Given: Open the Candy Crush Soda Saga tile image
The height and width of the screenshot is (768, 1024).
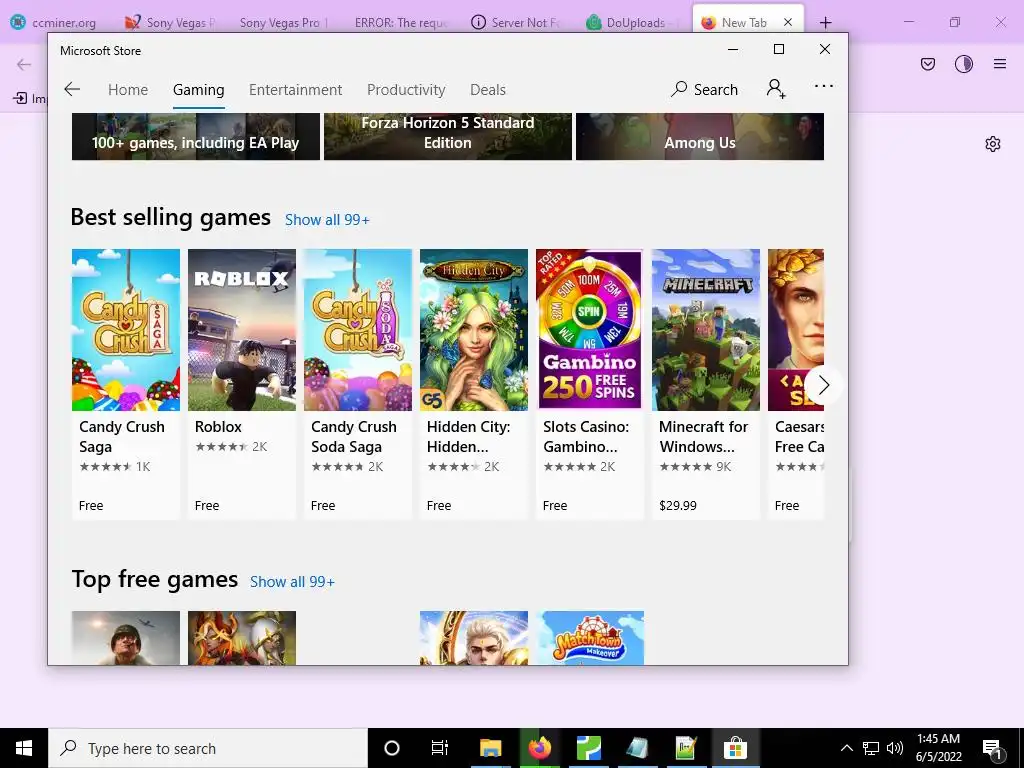Looking at the screenshot, I should coord(358,330).
